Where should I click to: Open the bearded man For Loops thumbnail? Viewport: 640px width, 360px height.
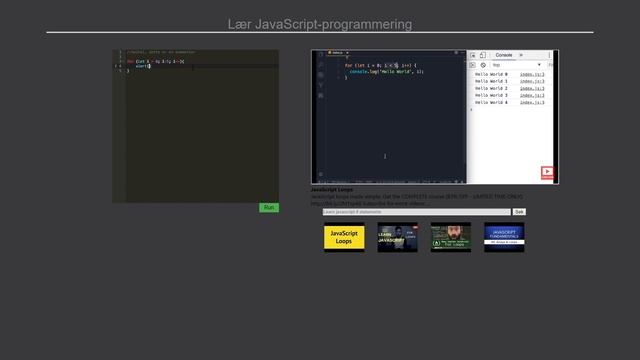(x=451, y=237)
